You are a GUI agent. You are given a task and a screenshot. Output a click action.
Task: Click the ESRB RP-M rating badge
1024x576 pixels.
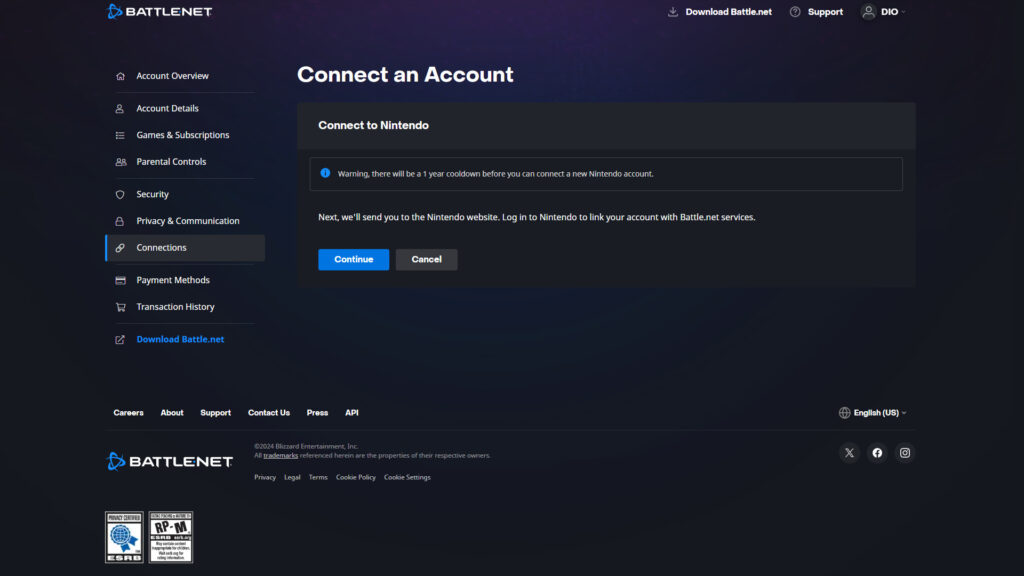pos(171,537)
